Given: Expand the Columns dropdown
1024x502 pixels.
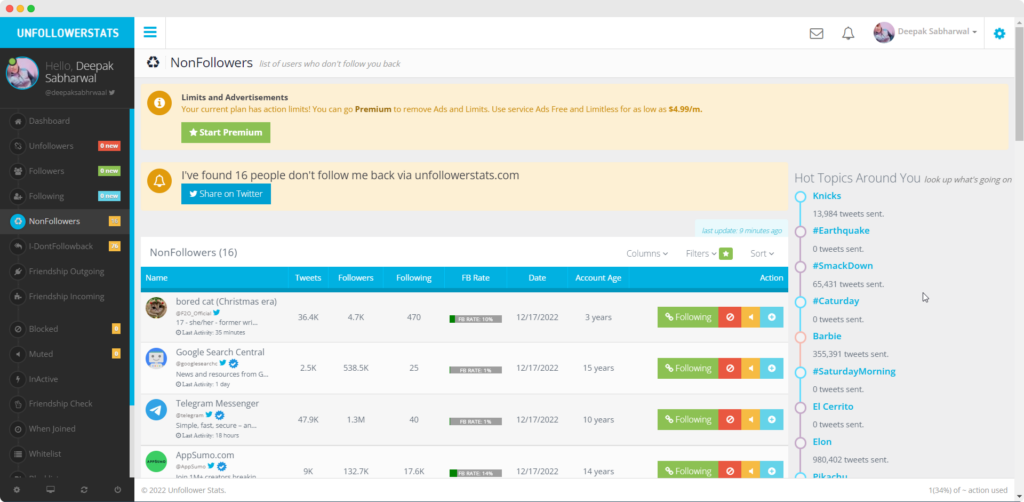Looking at the screenshot, I should point(647,253).
